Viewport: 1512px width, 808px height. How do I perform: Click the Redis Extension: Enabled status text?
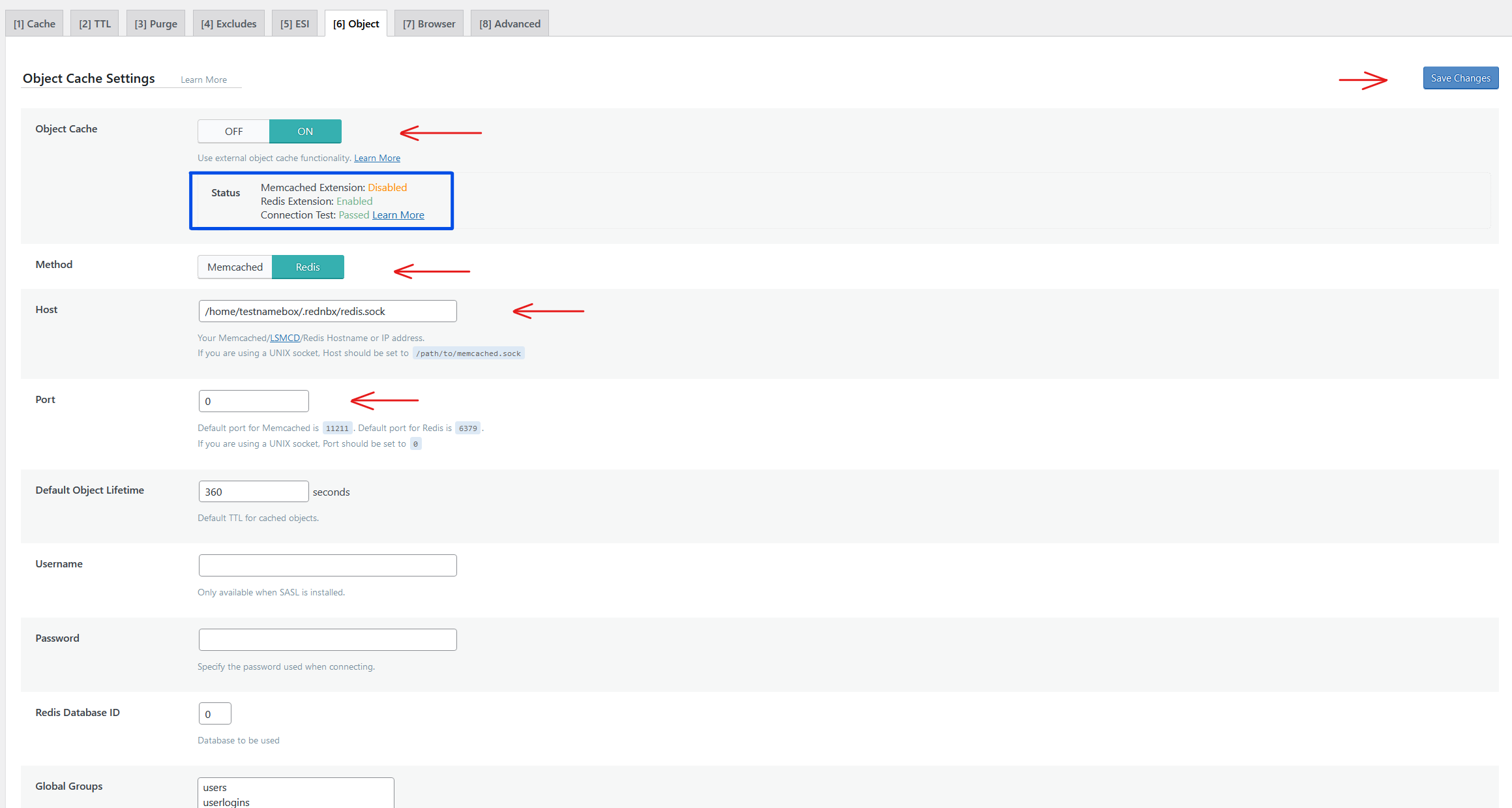coord(317,202)
